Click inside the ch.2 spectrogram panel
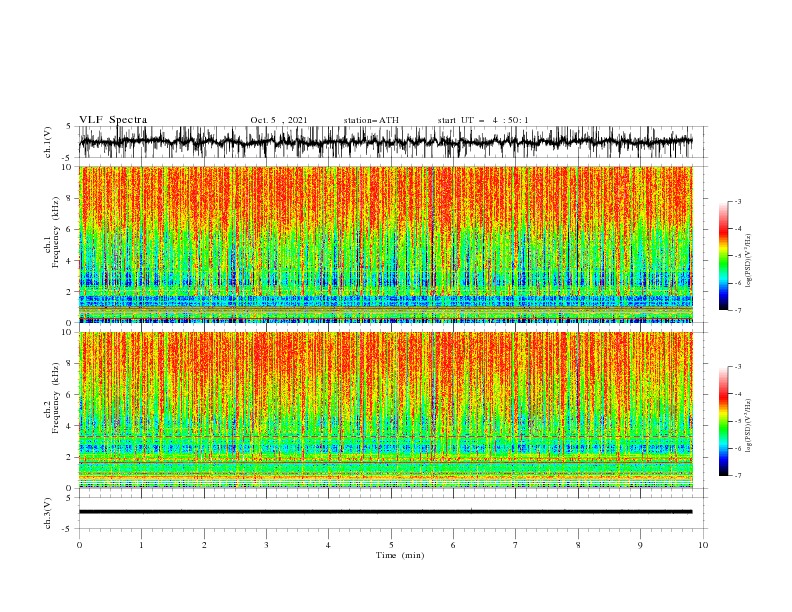 [385, 410]
